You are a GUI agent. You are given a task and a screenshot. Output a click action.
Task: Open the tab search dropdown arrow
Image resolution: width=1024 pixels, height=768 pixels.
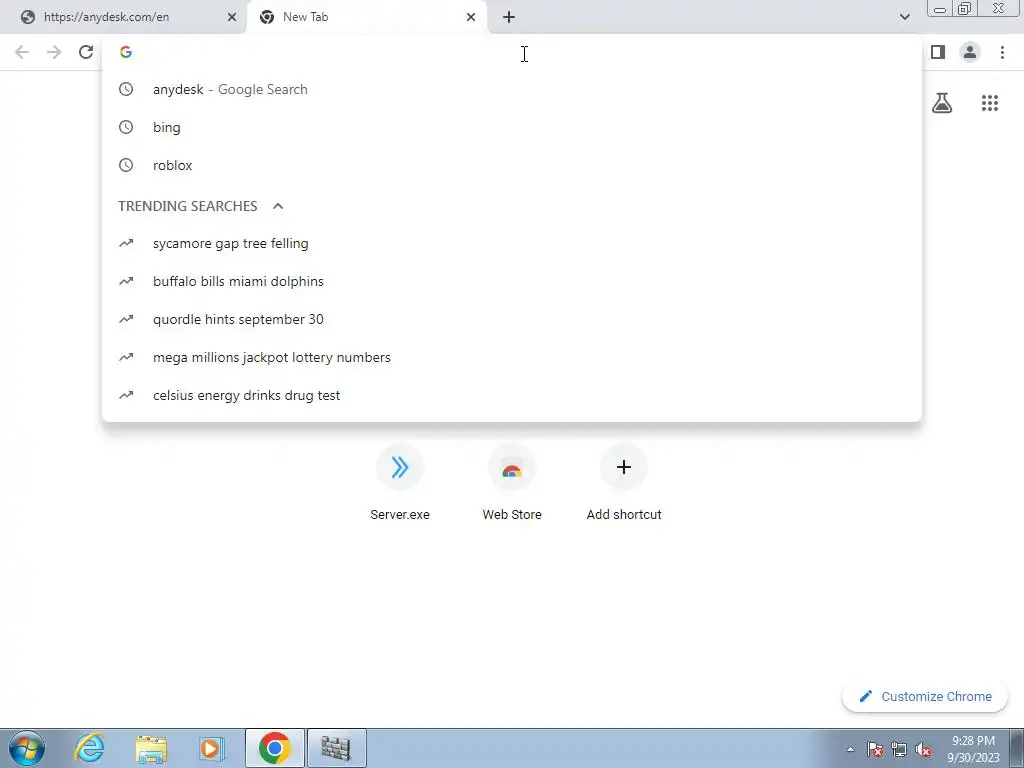pos(904,17)
